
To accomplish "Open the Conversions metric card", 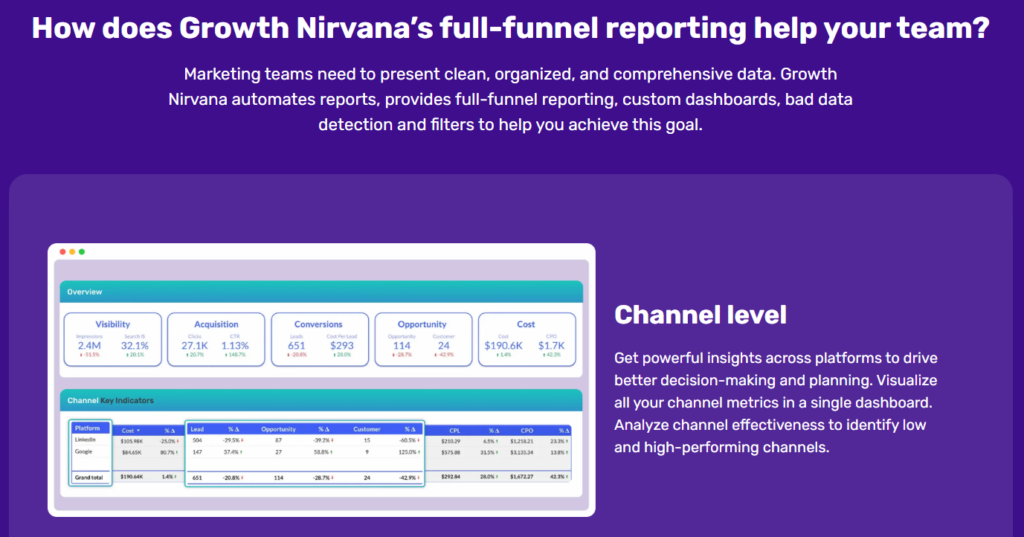I will coord(320,339).
